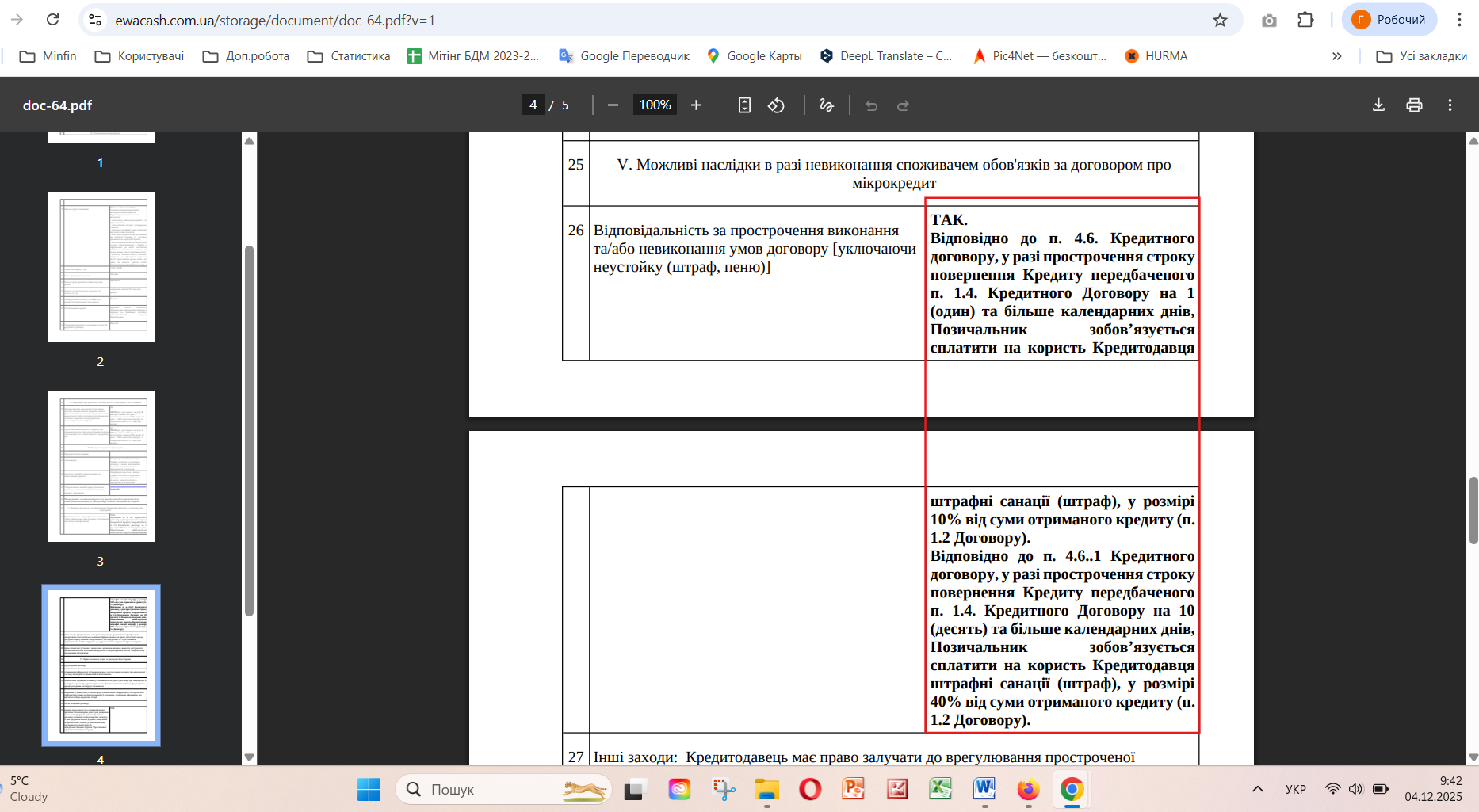This screenshot has width=1479, height=812.
Task: Open the Extensions puzzle menu
Action: [1305, 20]
